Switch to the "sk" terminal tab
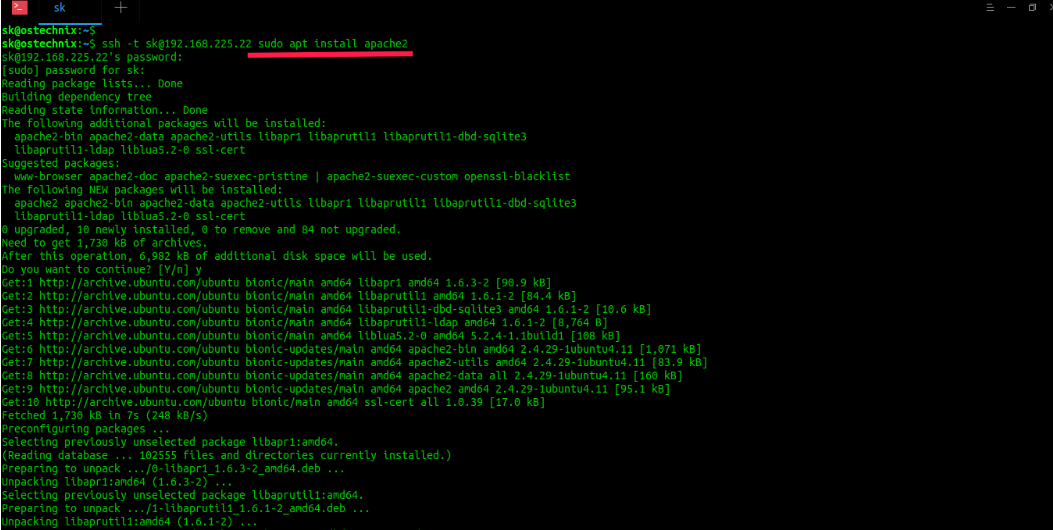The height and width of the screenshot is (530, 1053). 60,8
